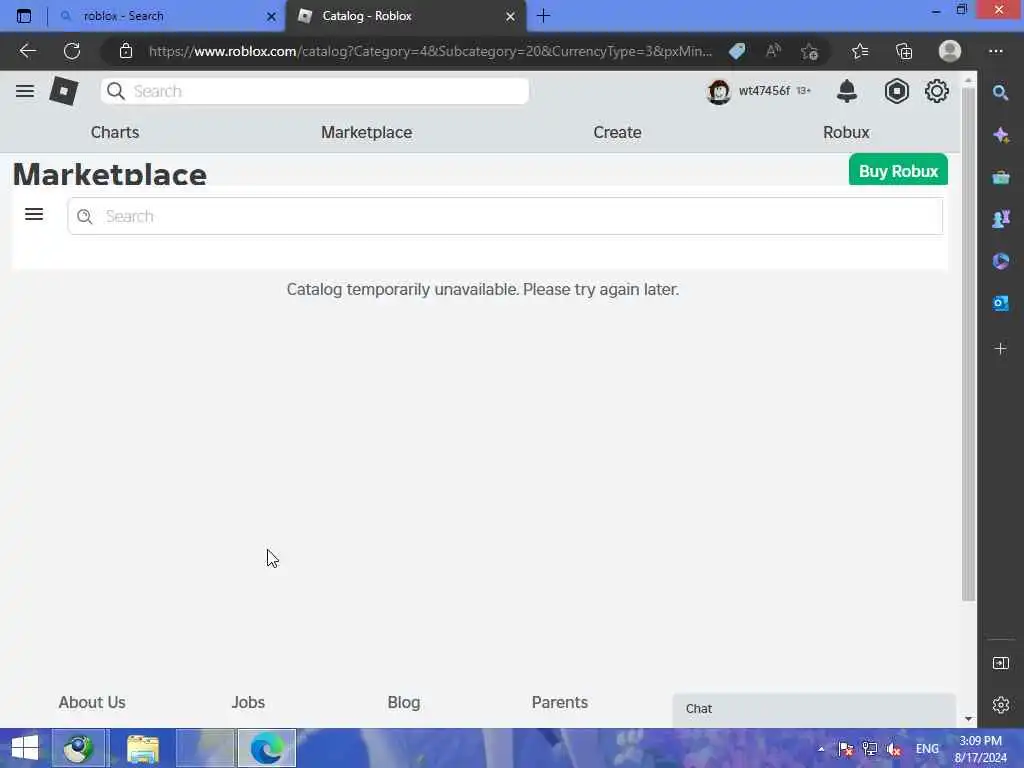Open the muted volume tray icon
The height and width of the screenshot is (768, 1024).
coord(894,749)
